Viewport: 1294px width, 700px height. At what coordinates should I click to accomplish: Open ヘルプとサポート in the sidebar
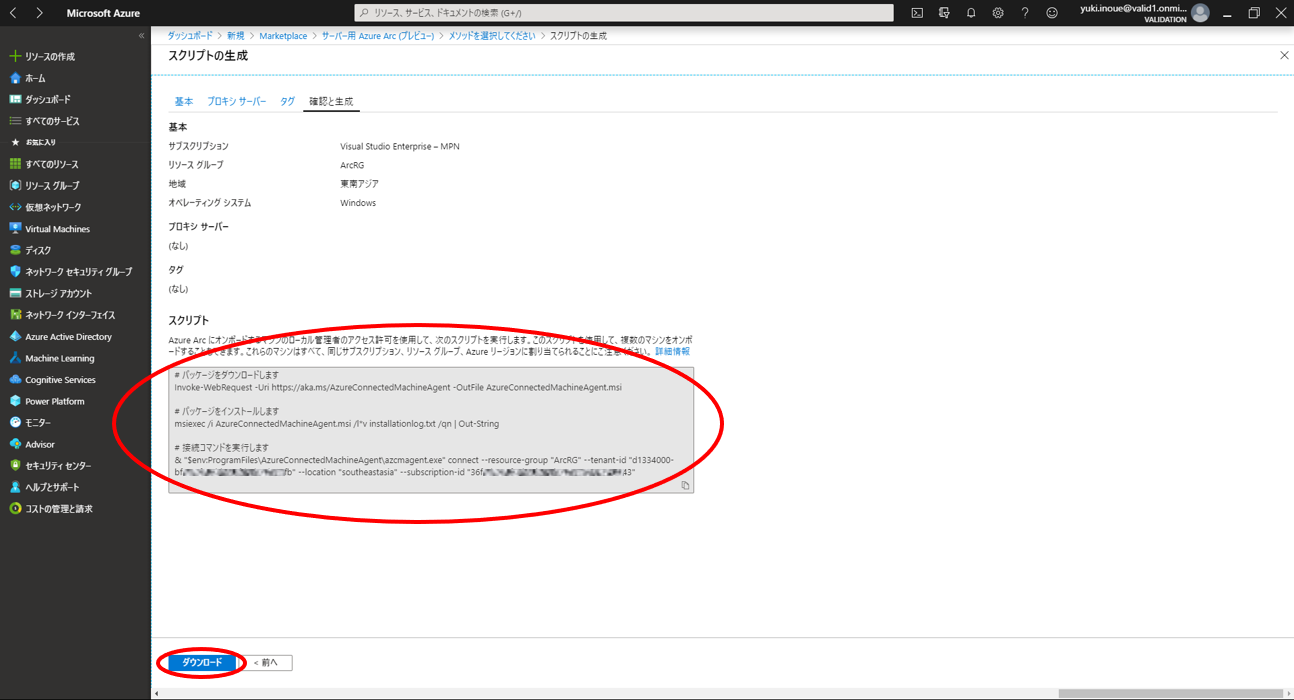point(52,487)
